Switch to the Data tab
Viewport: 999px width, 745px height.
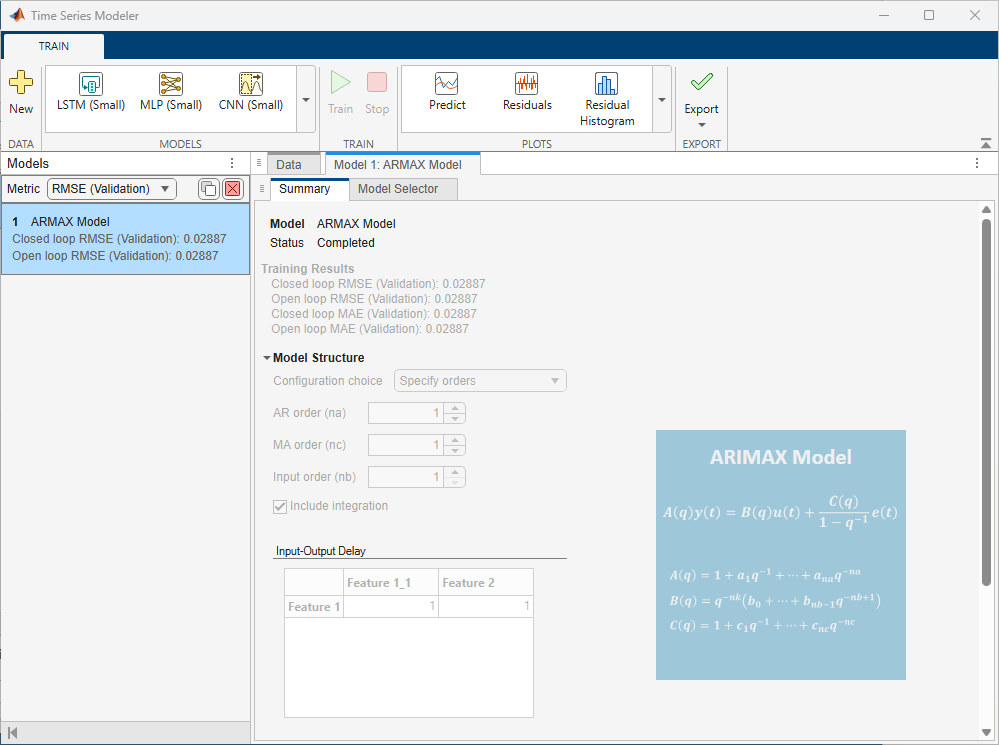tap(289, 164)
